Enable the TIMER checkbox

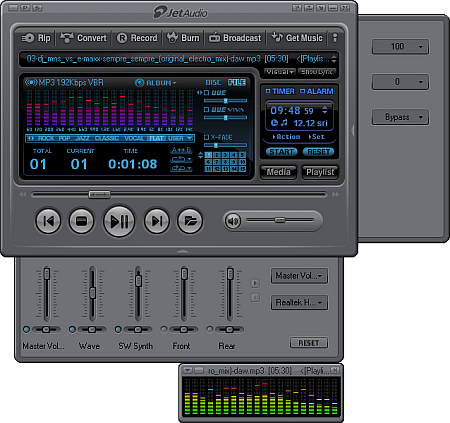click(x=268, y=91)
